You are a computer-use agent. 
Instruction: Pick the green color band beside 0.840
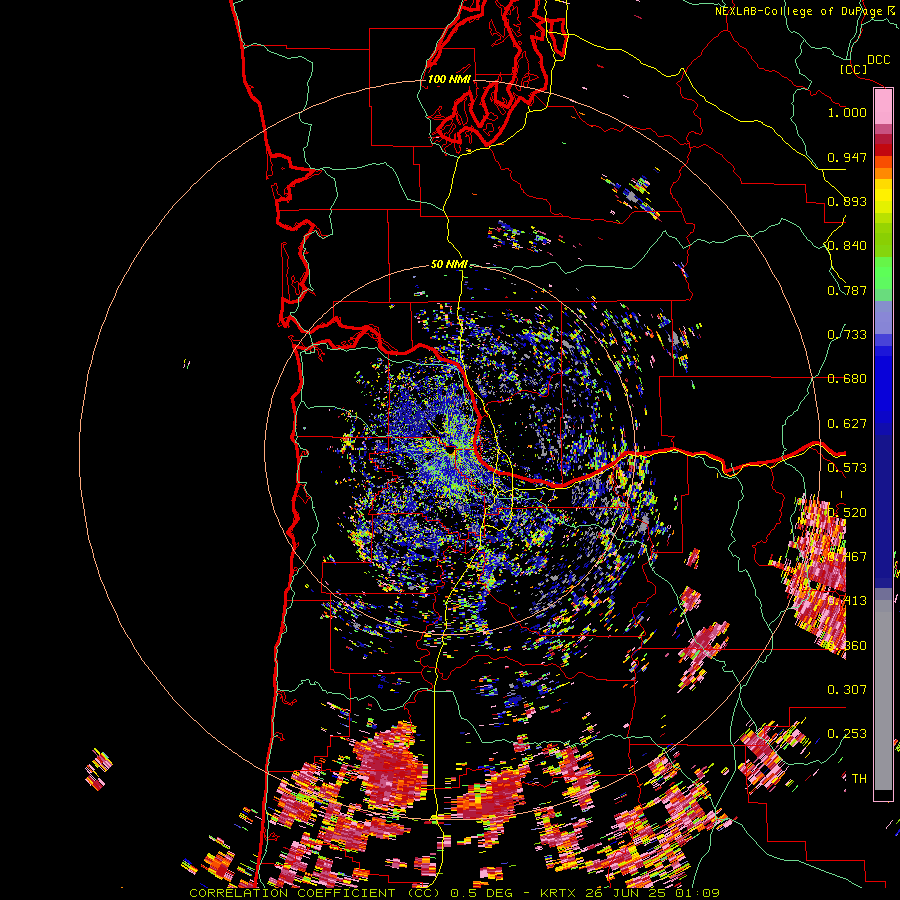pos(883,241)
